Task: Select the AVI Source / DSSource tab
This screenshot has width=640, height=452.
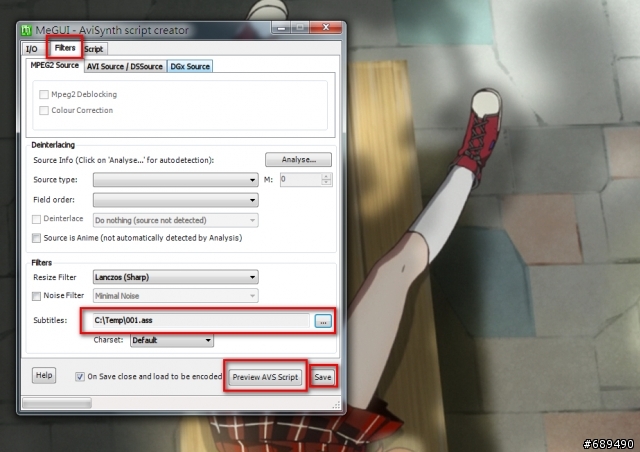Action: [125, 66]
